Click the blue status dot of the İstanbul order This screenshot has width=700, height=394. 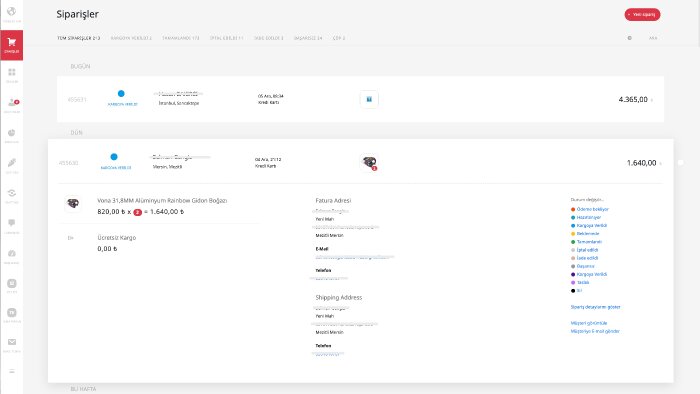tap(121, 94)
